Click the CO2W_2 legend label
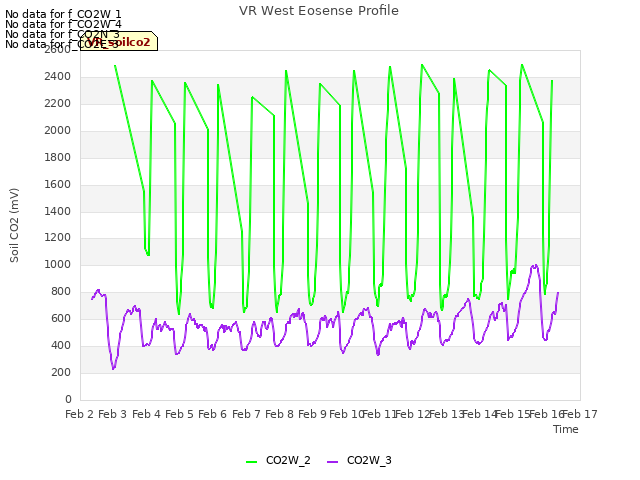 288,460
